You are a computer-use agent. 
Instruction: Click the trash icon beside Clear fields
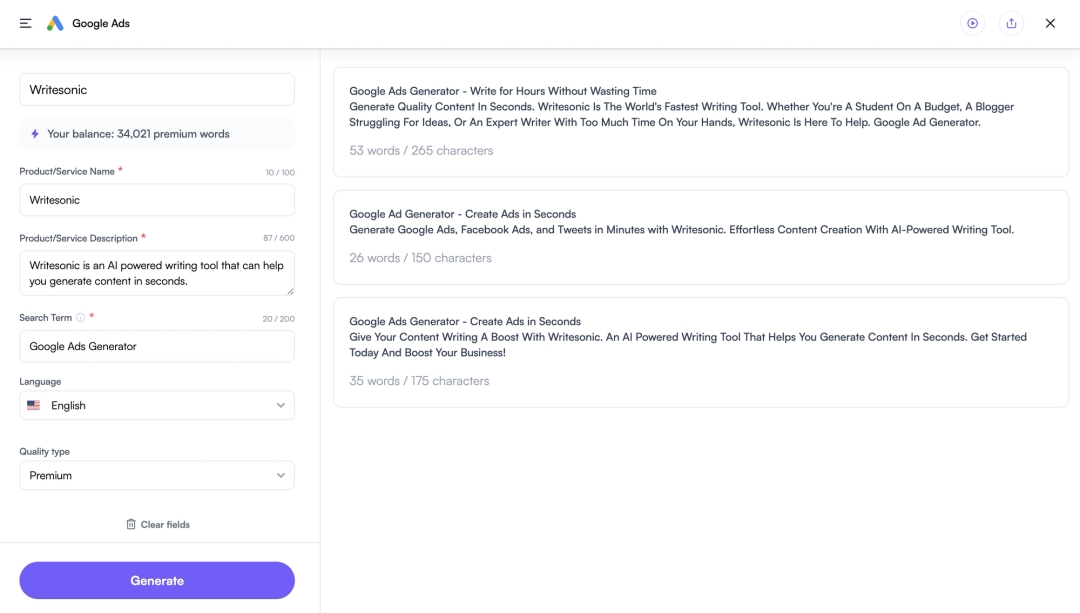click(x=131, y=524)
